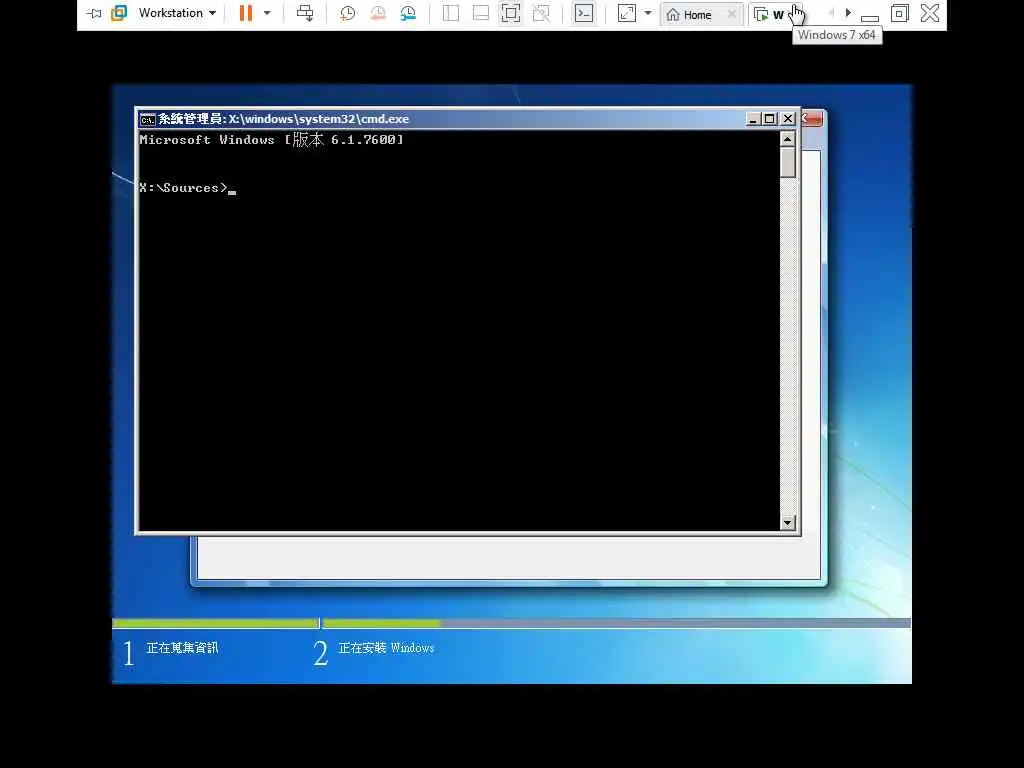Open the console view icon
The height and width of the screenshot is (768, 1024).
584,13
